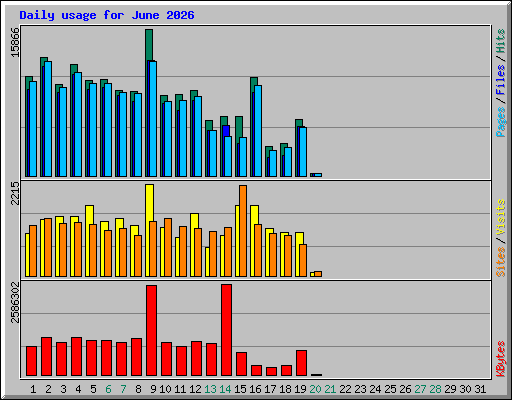Screen dimensions: 512x400
Task: Click the day 1 label on the x-axis
Action: tap(33, 389)
